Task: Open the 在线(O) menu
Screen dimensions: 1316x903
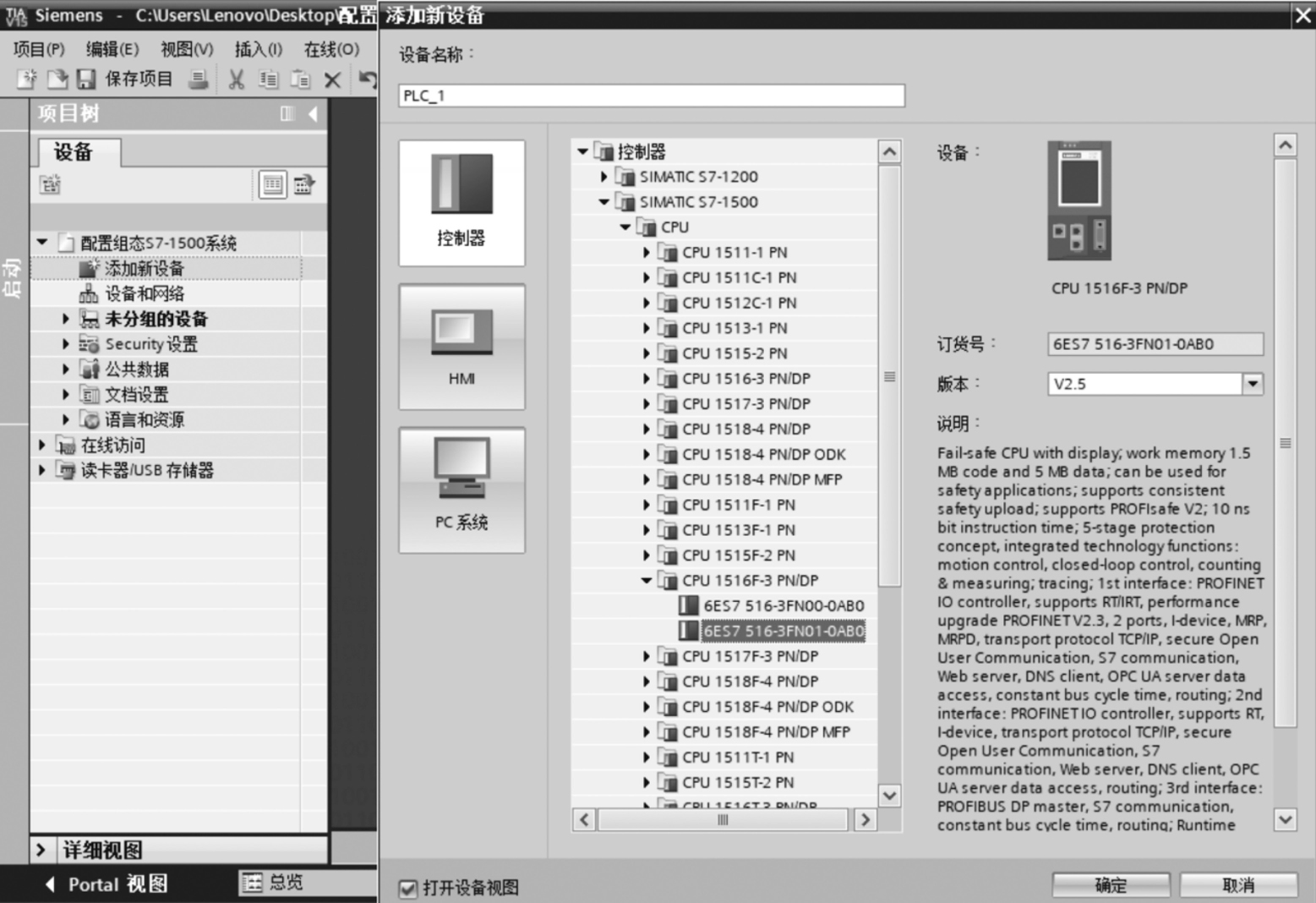Action: [x=332, y=49]
